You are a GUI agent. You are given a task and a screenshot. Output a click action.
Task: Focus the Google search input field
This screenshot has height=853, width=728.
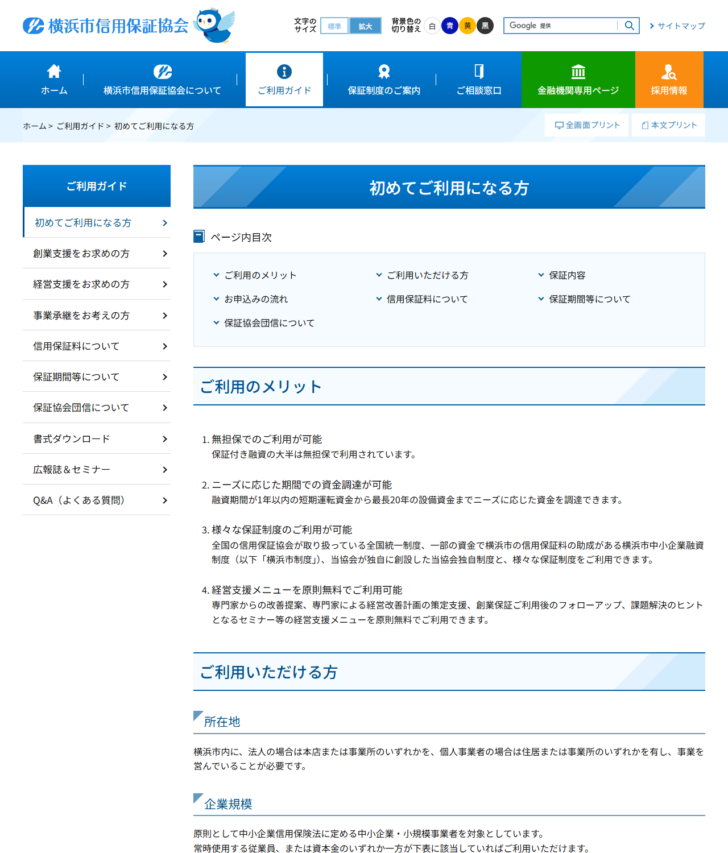coord(561,26)
